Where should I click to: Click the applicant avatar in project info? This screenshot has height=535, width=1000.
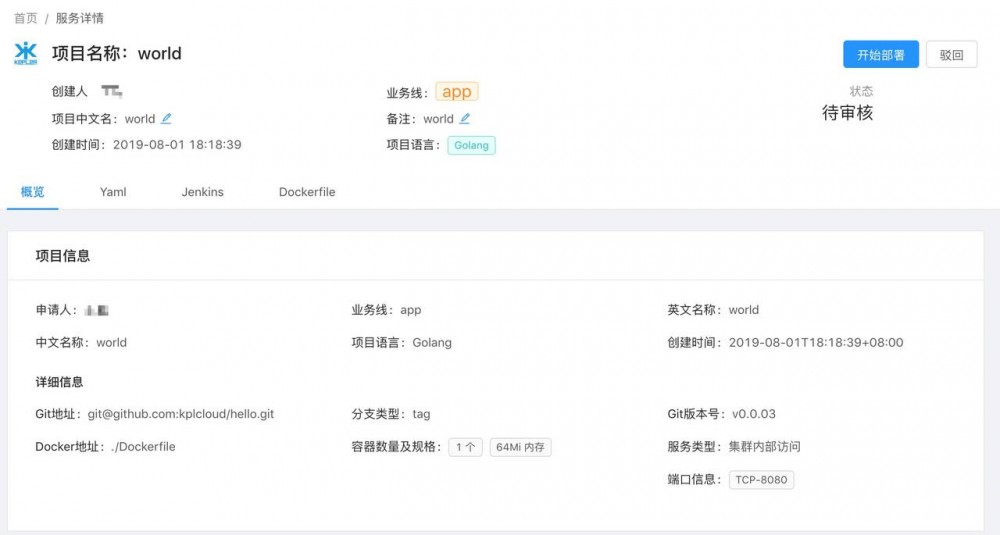tap(97, 310)
